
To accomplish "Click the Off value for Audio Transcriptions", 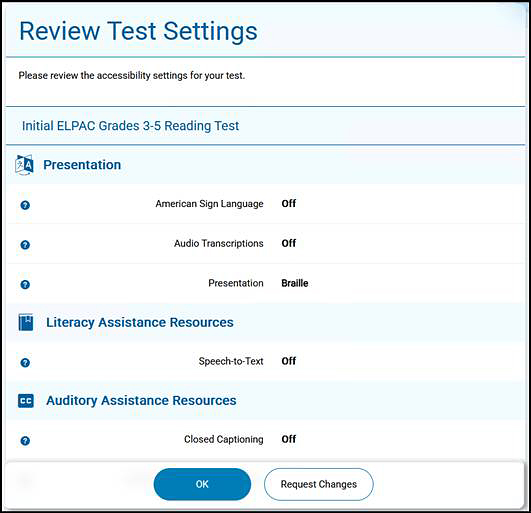I will [x=289, y=243].
